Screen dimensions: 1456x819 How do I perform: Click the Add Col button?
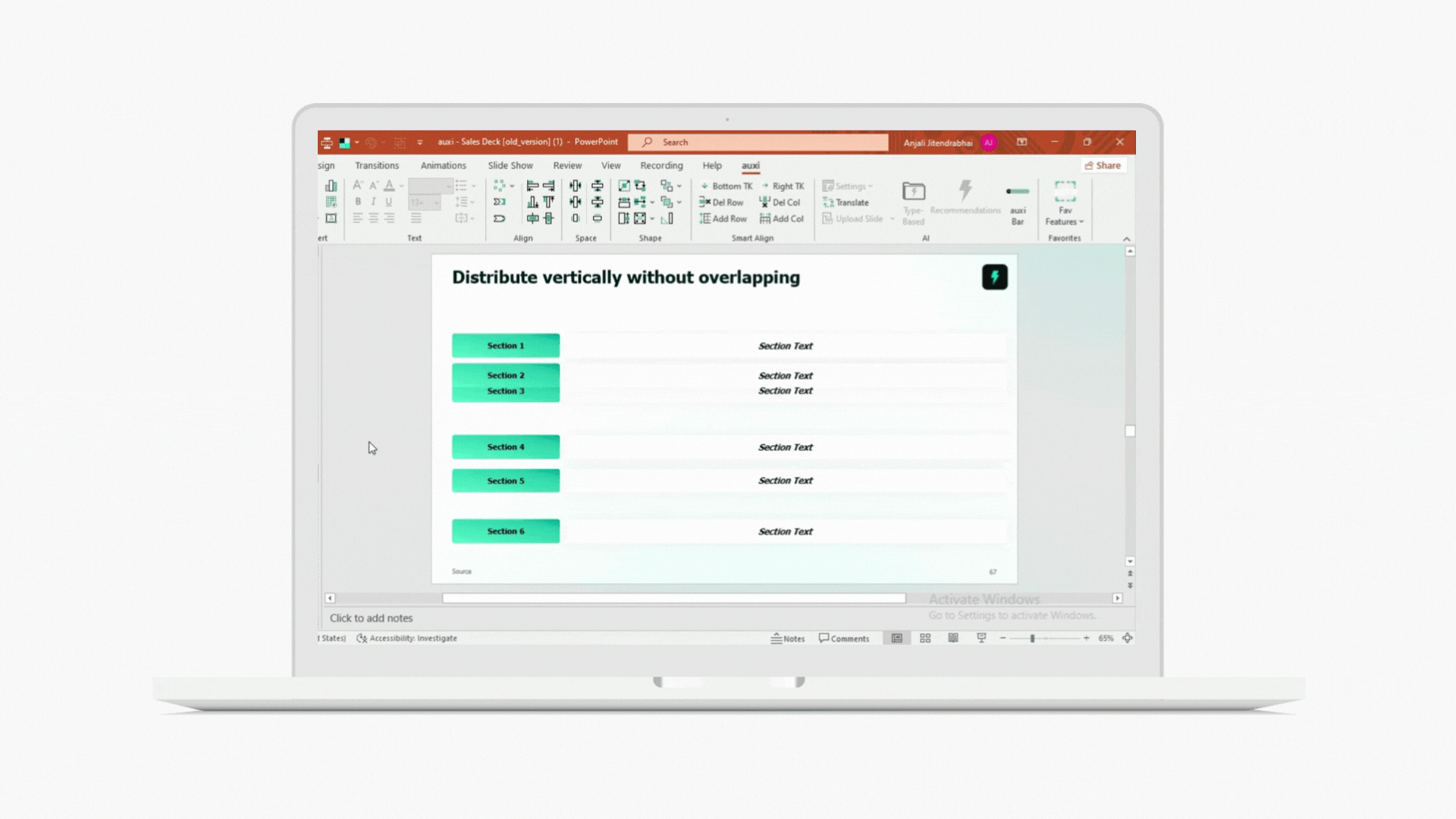pyautogui.click(x=782, y=218)
